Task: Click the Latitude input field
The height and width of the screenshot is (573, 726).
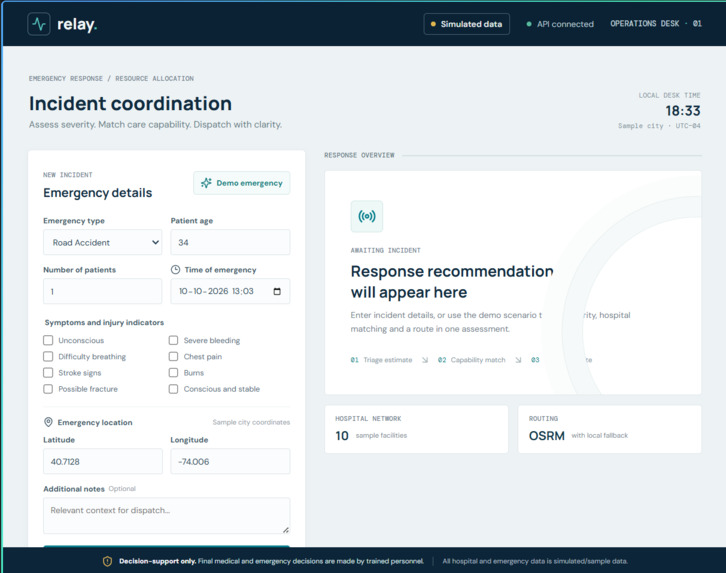Action: coord(103,461)
